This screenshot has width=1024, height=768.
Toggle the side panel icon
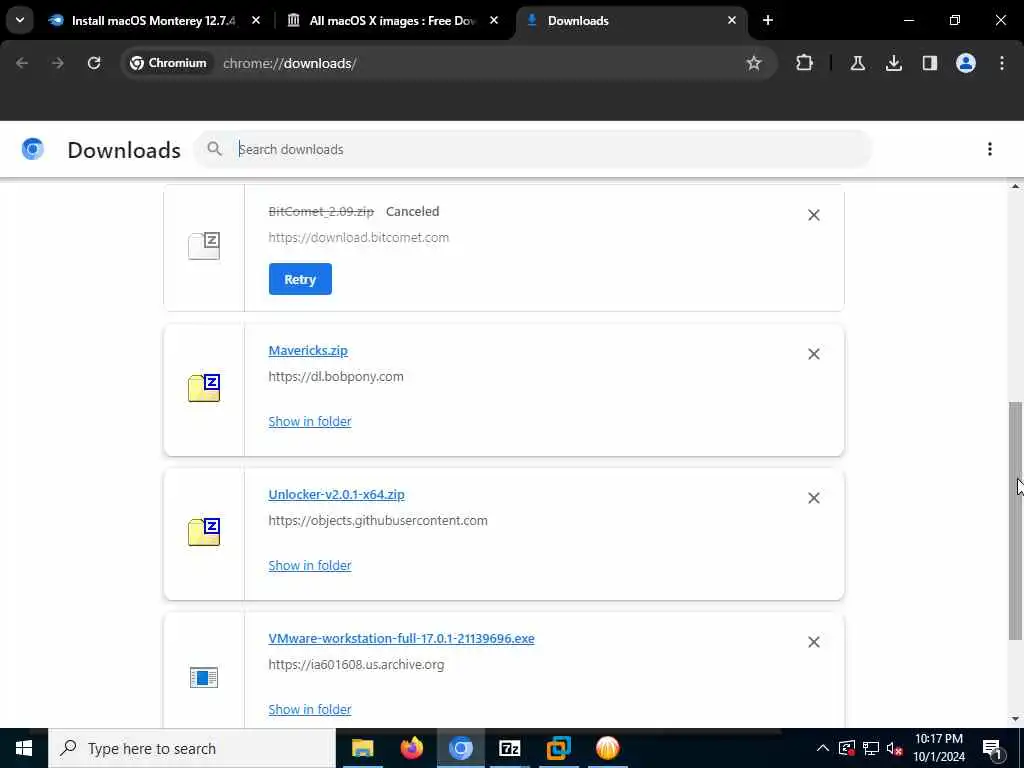point(930,63)
